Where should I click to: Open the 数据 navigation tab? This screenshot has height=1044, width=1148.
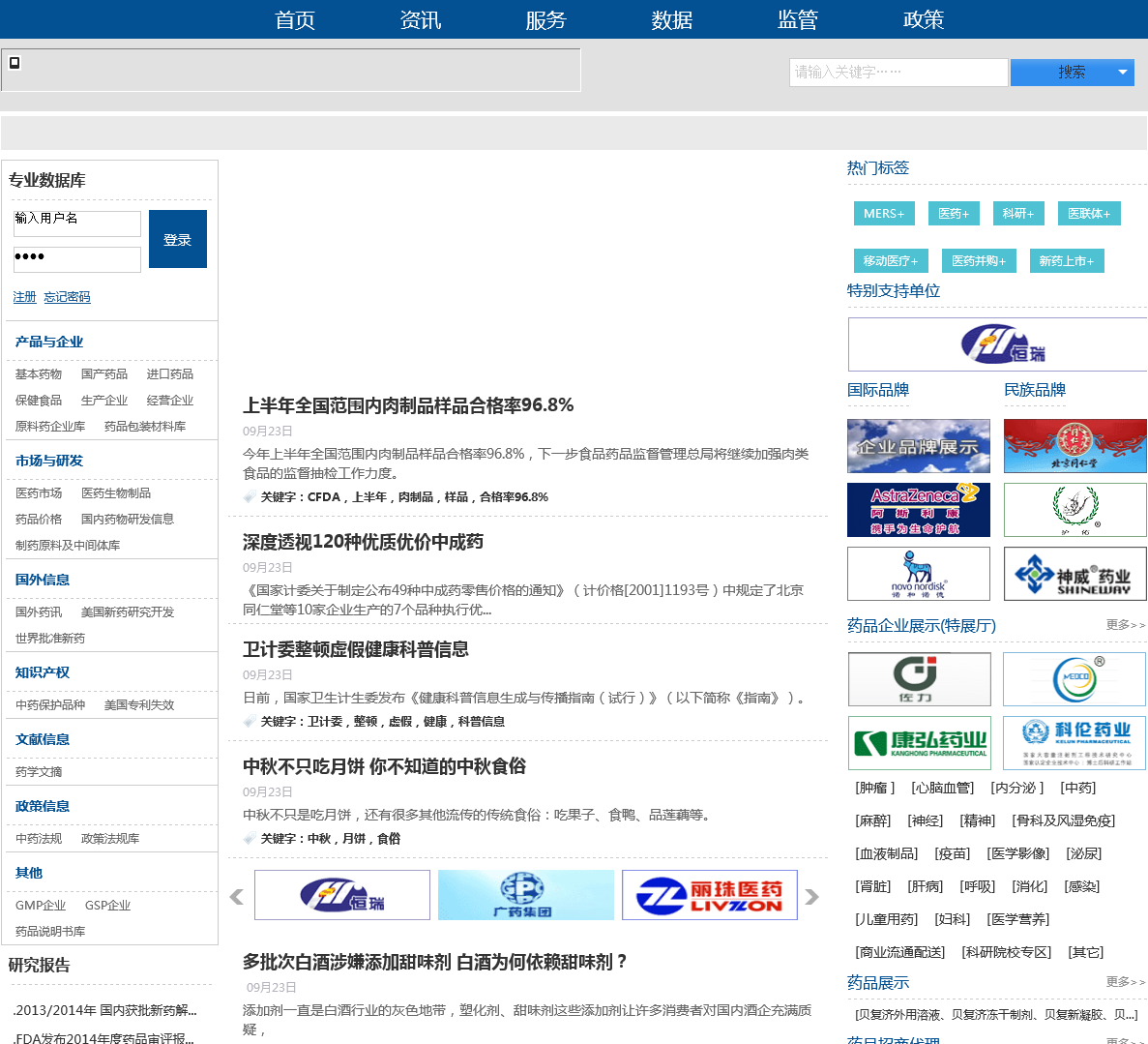click(x=672, y=19)
